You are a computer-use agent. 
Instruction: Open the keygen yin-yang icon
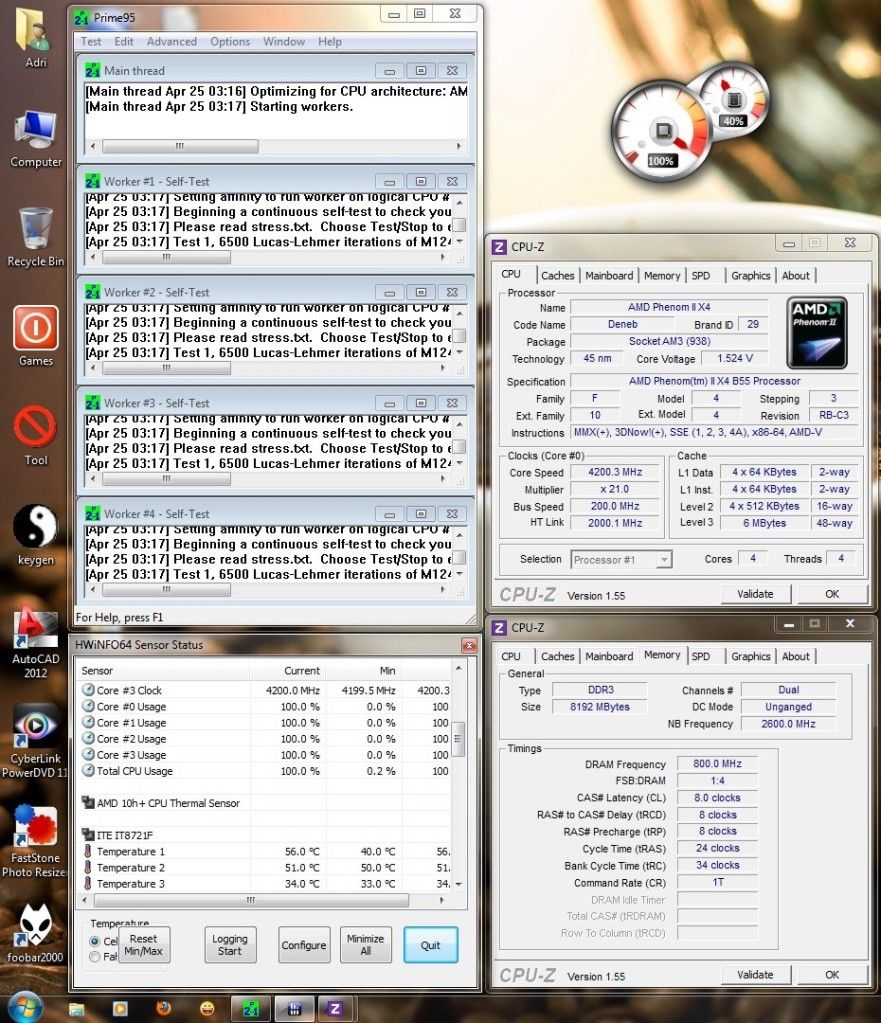point(35,535)
